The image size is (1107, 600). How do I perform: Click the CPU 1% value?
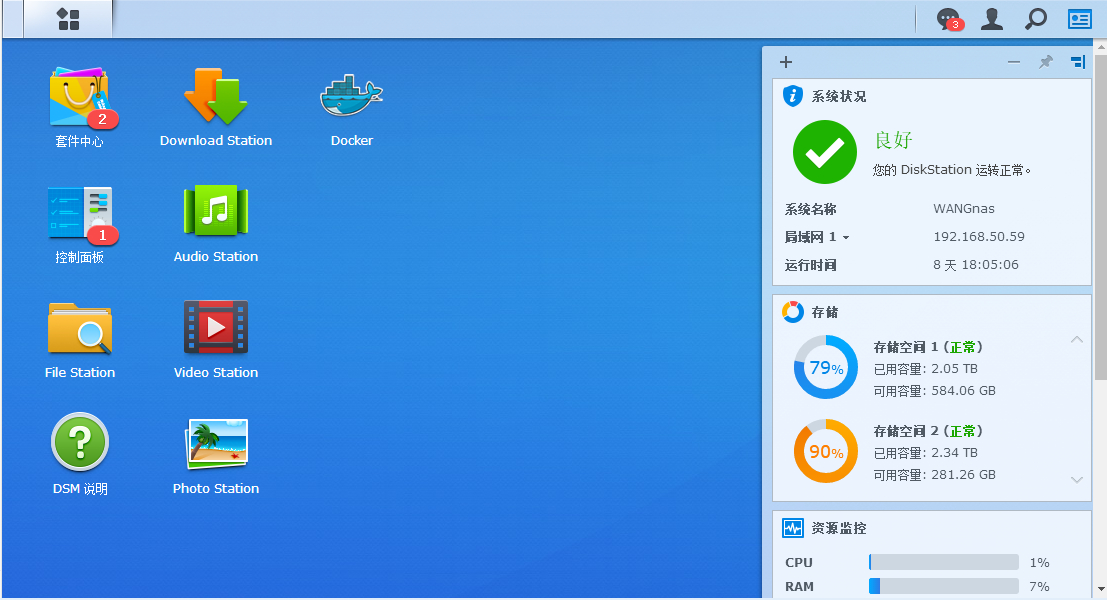[1039, 563]
